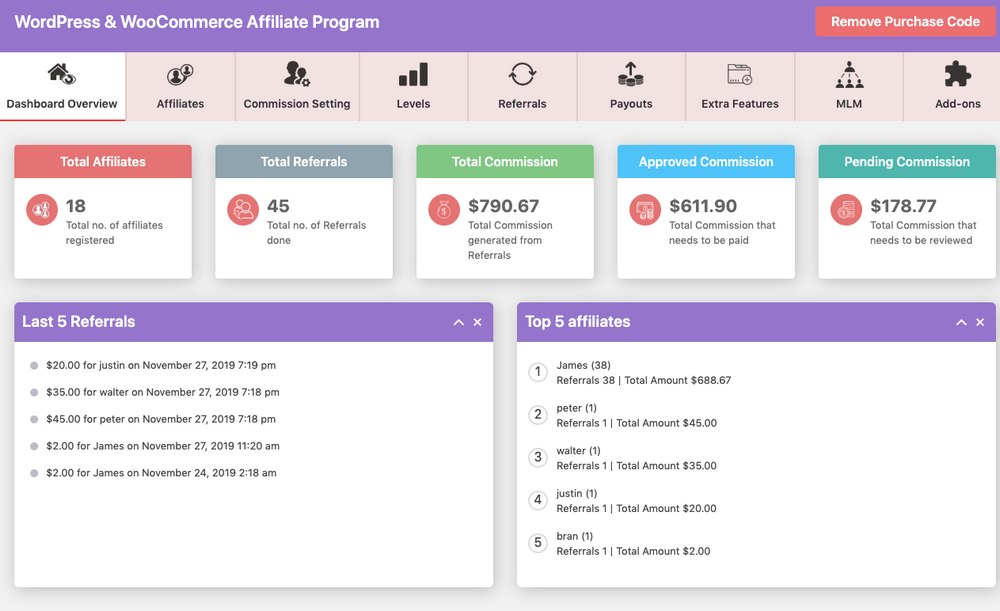Open the Commission Setting tab

(x=297, y=87)
